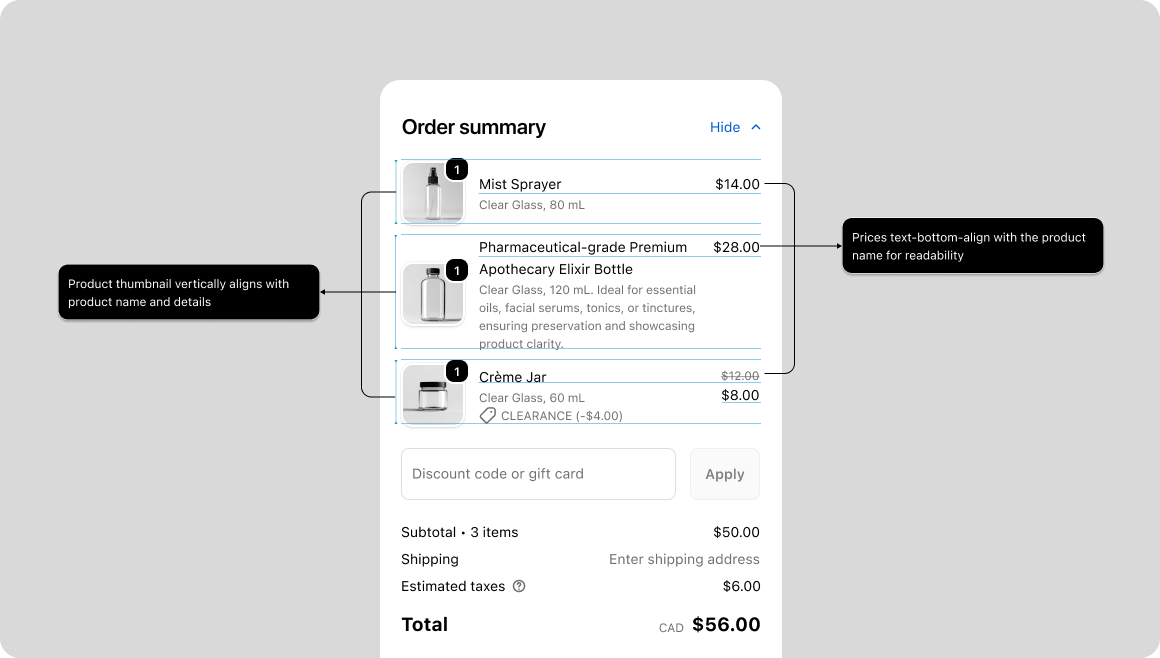The width and height of the screenshot is (1160, 658).
Task: Click the strikethrough $12.00 original price
Action: tap(740, 375)
